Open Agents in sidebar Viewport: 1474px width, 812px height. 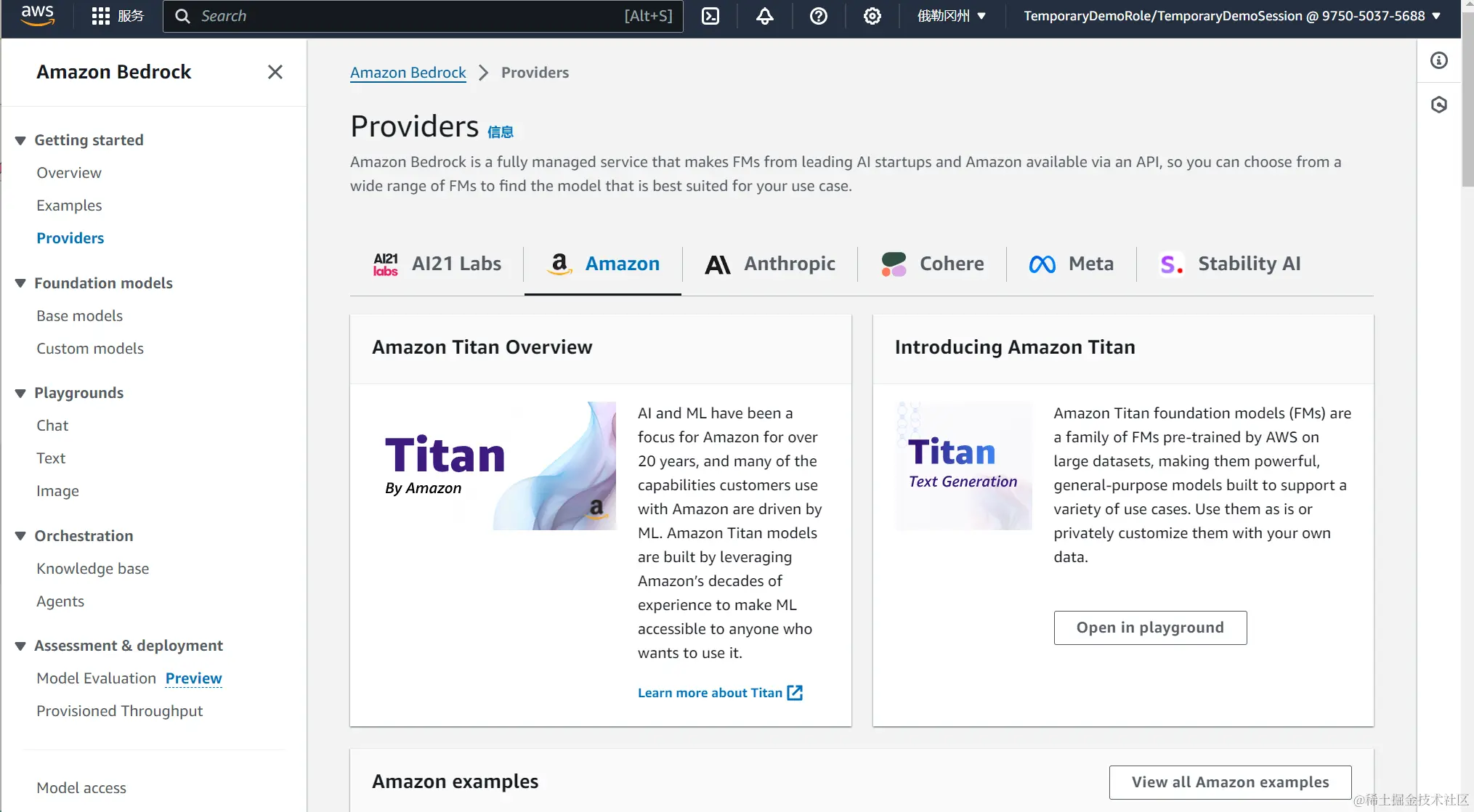pyautogui.click(x=60, y=601)
